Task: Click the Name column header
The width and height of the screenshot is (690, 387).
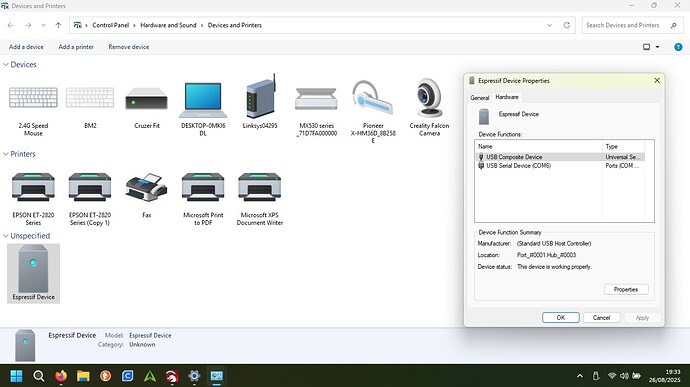Action: click(x=539, y=146)
